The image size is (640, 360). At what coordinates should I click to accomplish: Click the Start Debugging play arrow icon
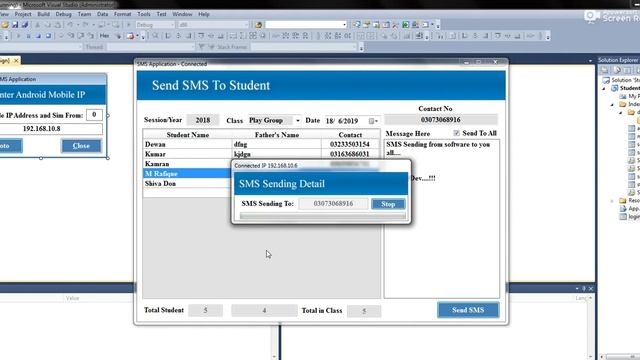click(x=129, y=25)
